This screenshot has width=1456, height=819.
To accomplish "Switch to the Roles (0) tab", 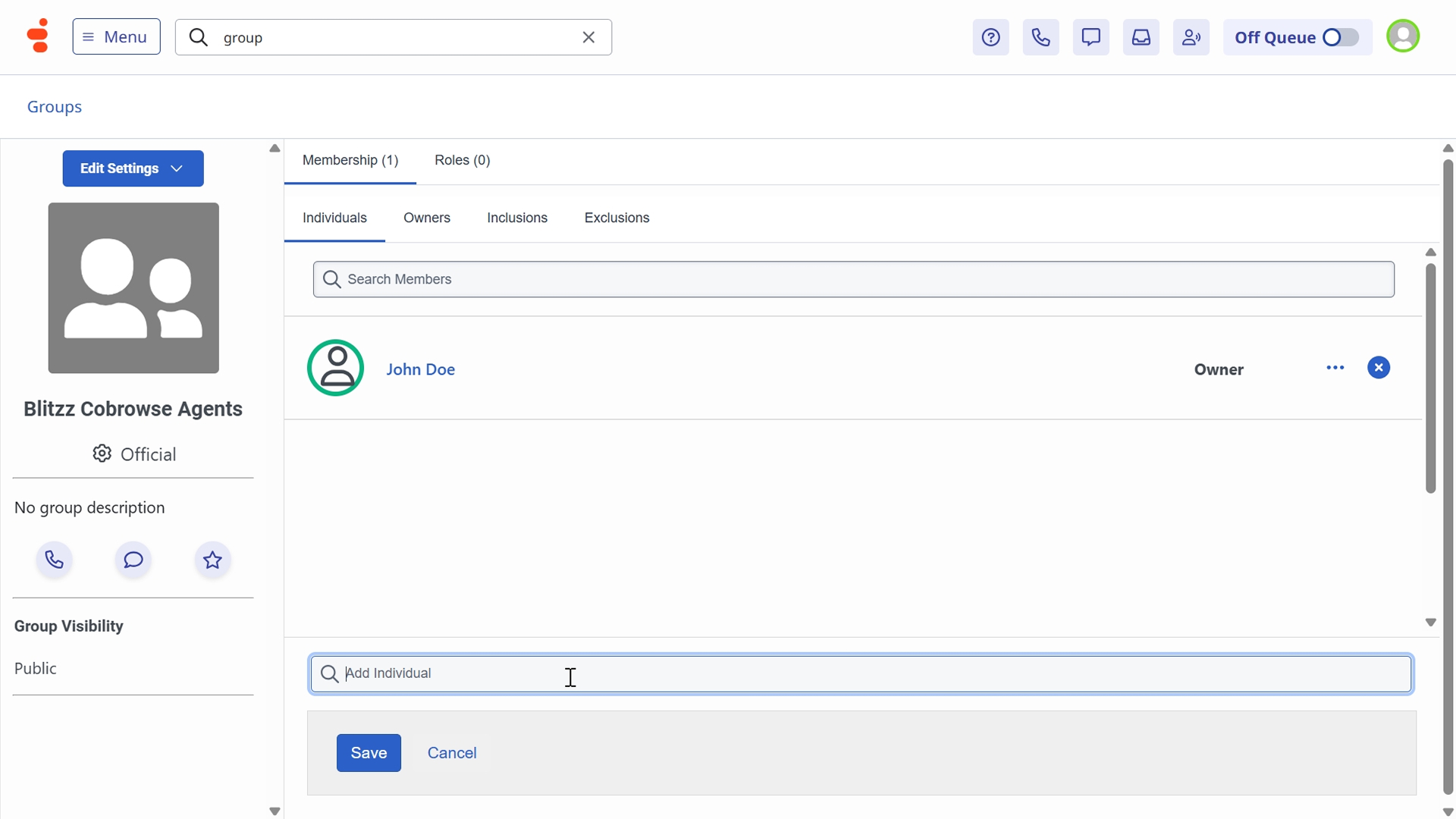I will (462, 160).
